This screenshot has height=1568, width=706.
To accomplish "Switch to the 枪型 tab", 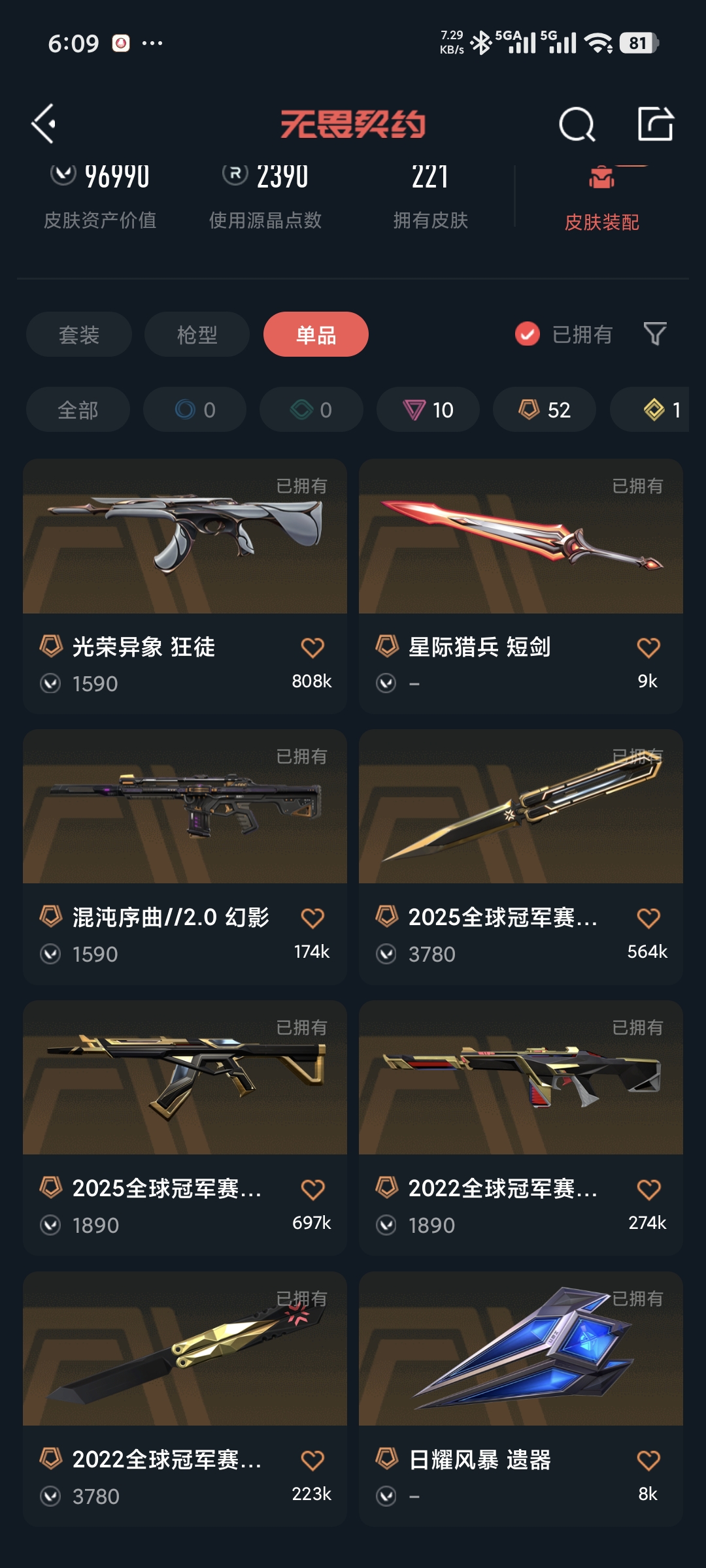I will click(197, 335).
